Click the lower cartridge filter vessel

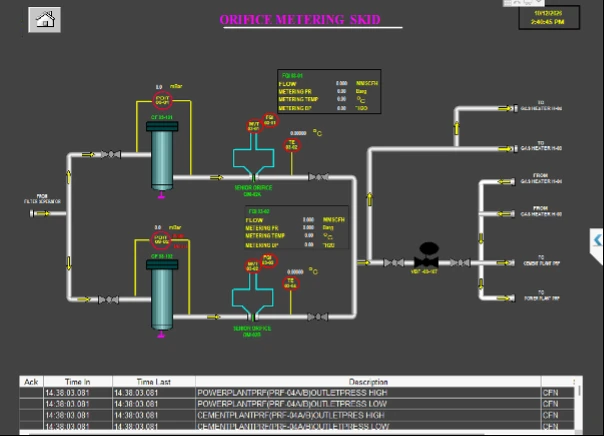162,295
